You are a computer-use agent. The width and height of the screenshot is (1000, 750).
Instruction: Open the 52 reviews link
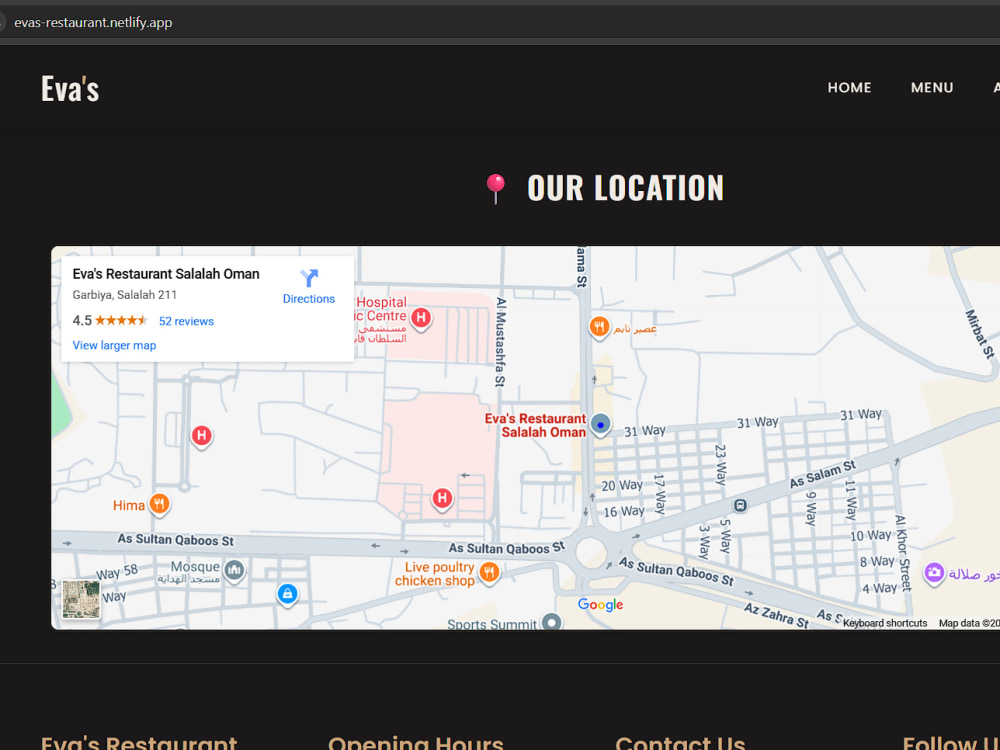(186, 321)
